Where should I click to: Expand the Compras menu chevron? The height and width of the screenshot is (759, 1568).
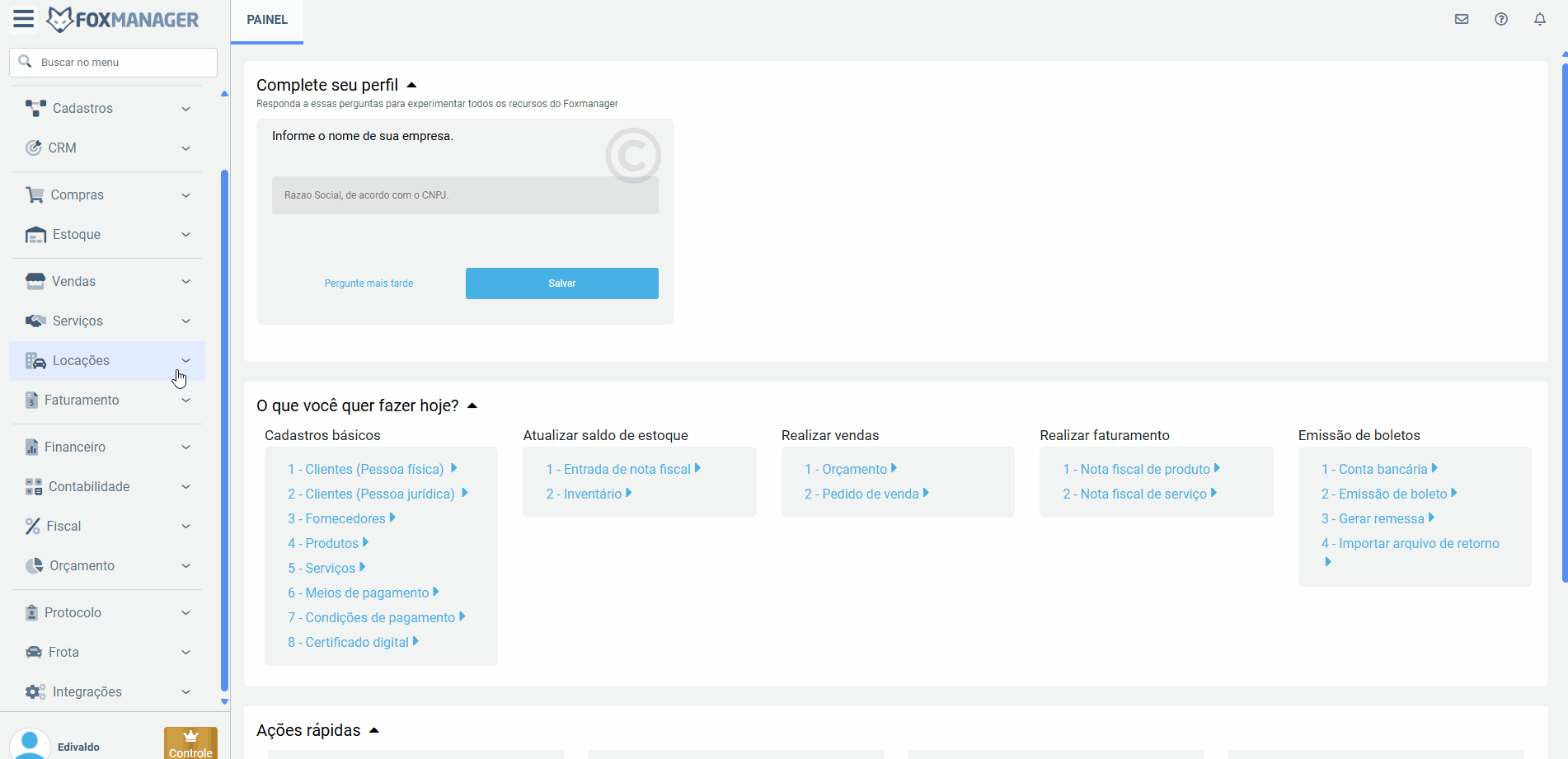[x=186, y=195]
